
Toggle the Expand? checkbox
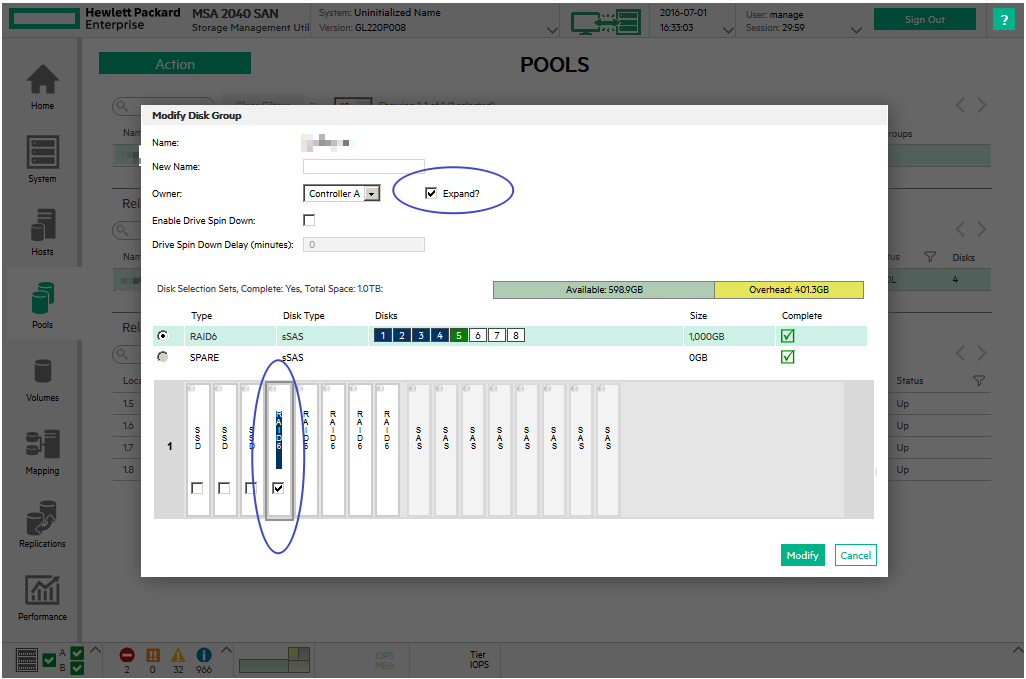[x=431, y=193]
